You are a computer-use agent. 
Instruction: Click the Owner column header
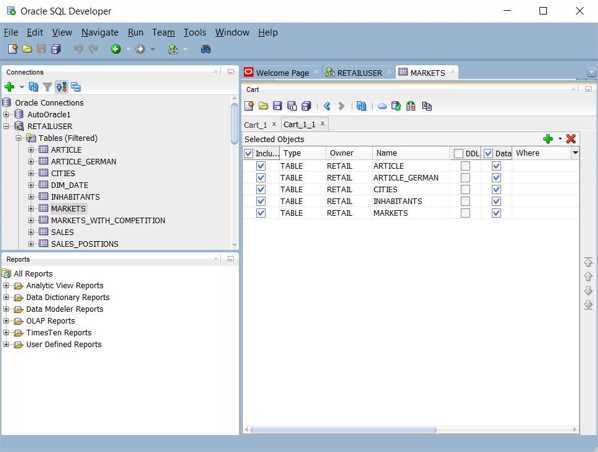coord(349,153)
